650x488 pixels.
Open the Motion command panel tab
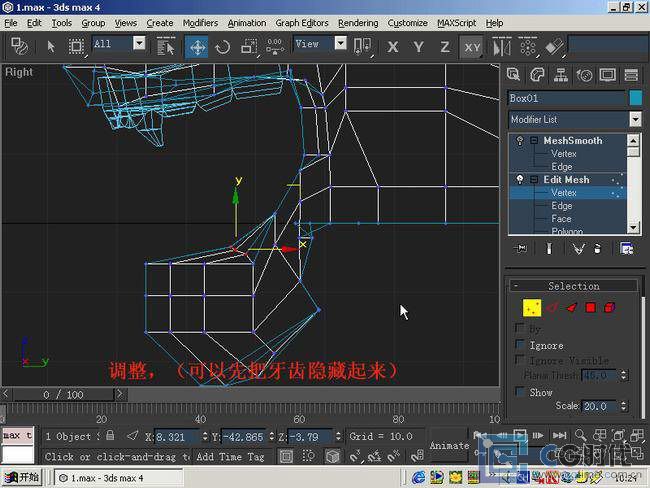[585, 75]
